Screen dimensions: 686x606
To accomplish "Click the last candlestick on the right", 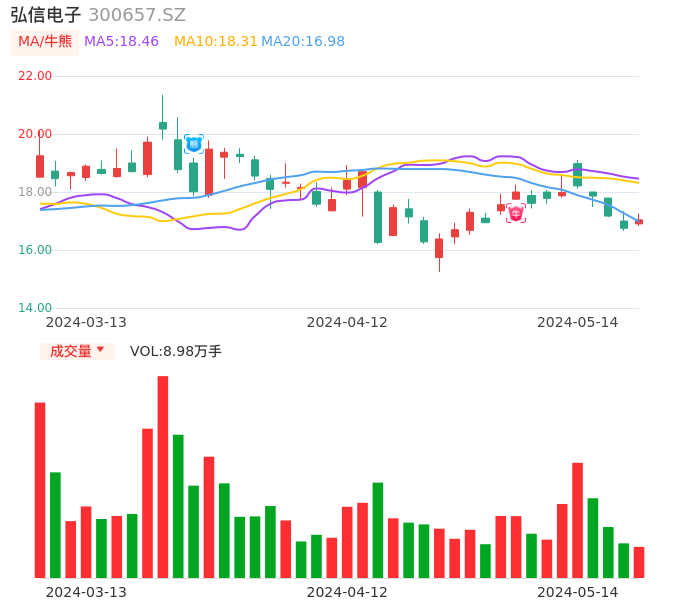I will pos(639,221).
